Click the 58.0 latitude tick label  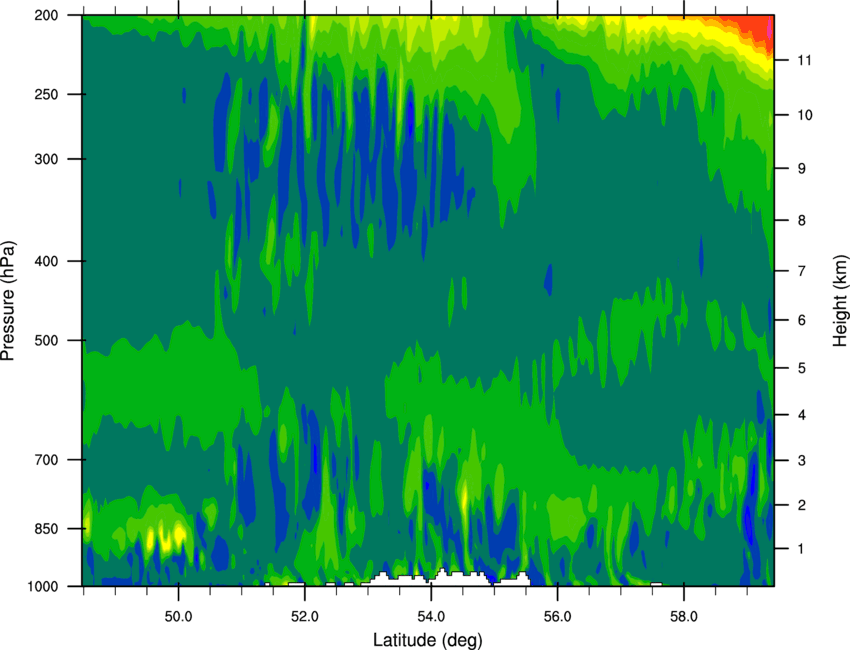pyautogui.click(x=684, y=617)
